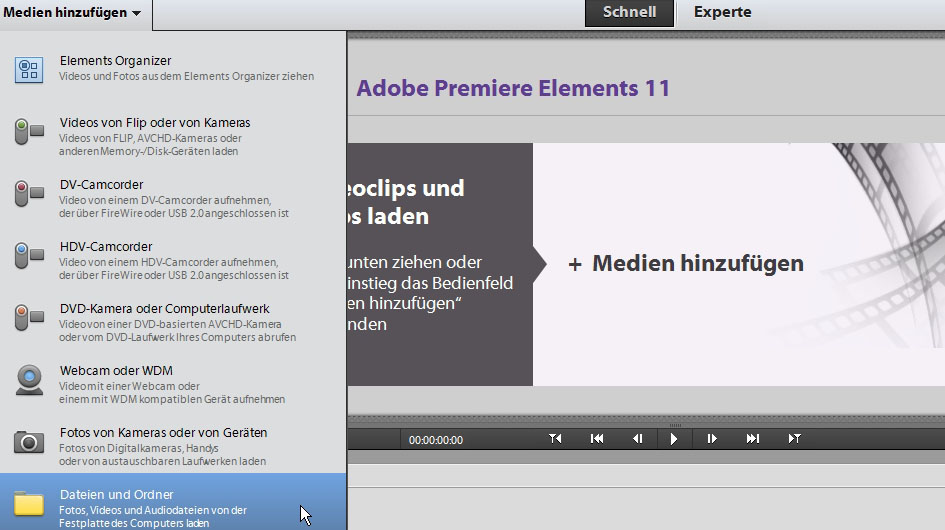Select Elements Organizer menu entry
This screenshot has width=945, height=530.
(x=173, y=68)
